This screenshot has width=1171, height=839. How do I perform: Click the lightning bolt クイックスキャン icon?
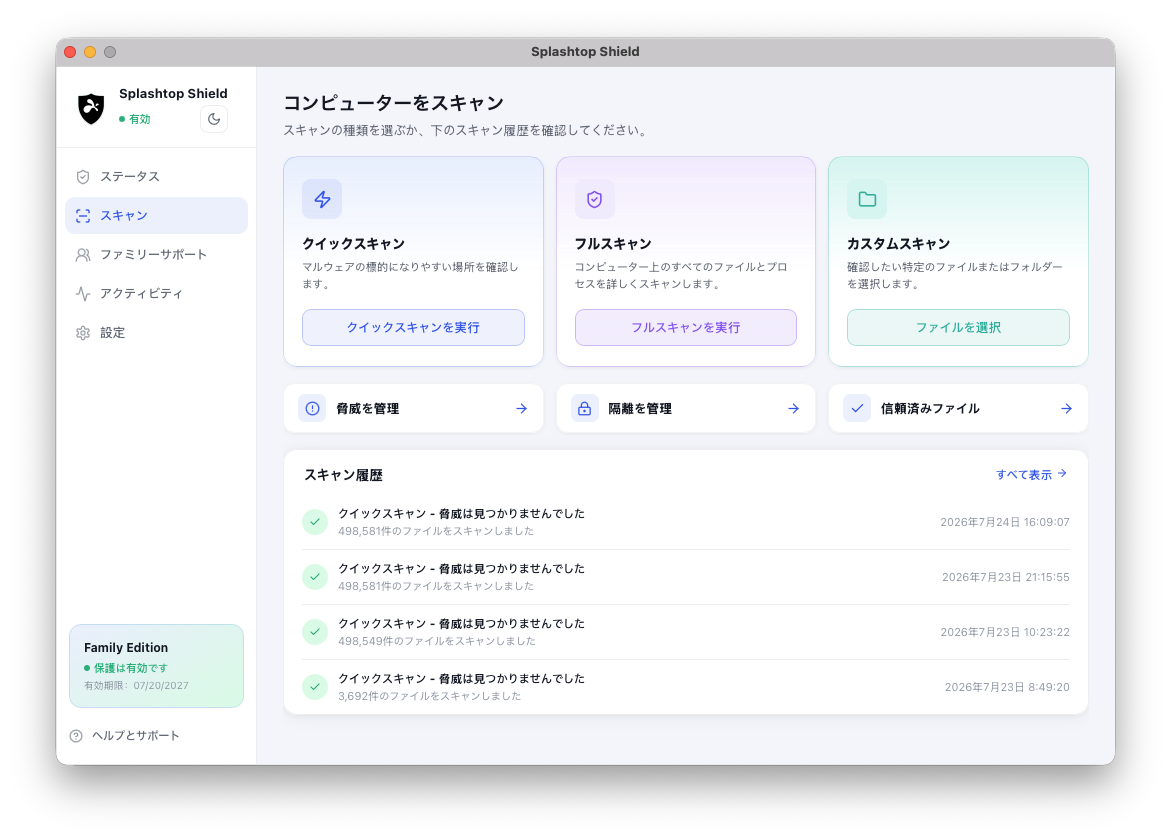(322, 199)
